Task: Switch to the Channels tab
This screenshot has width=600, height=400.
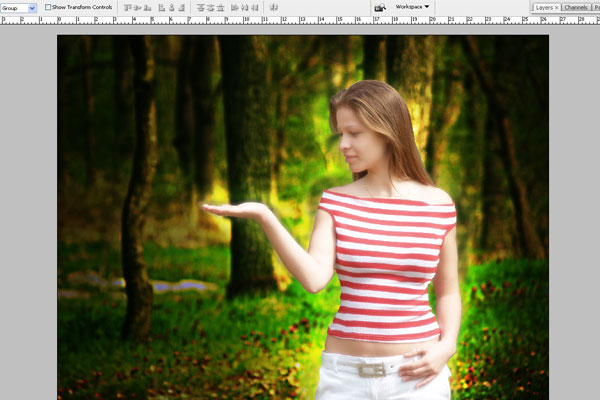Action: (x=575, y=7)
